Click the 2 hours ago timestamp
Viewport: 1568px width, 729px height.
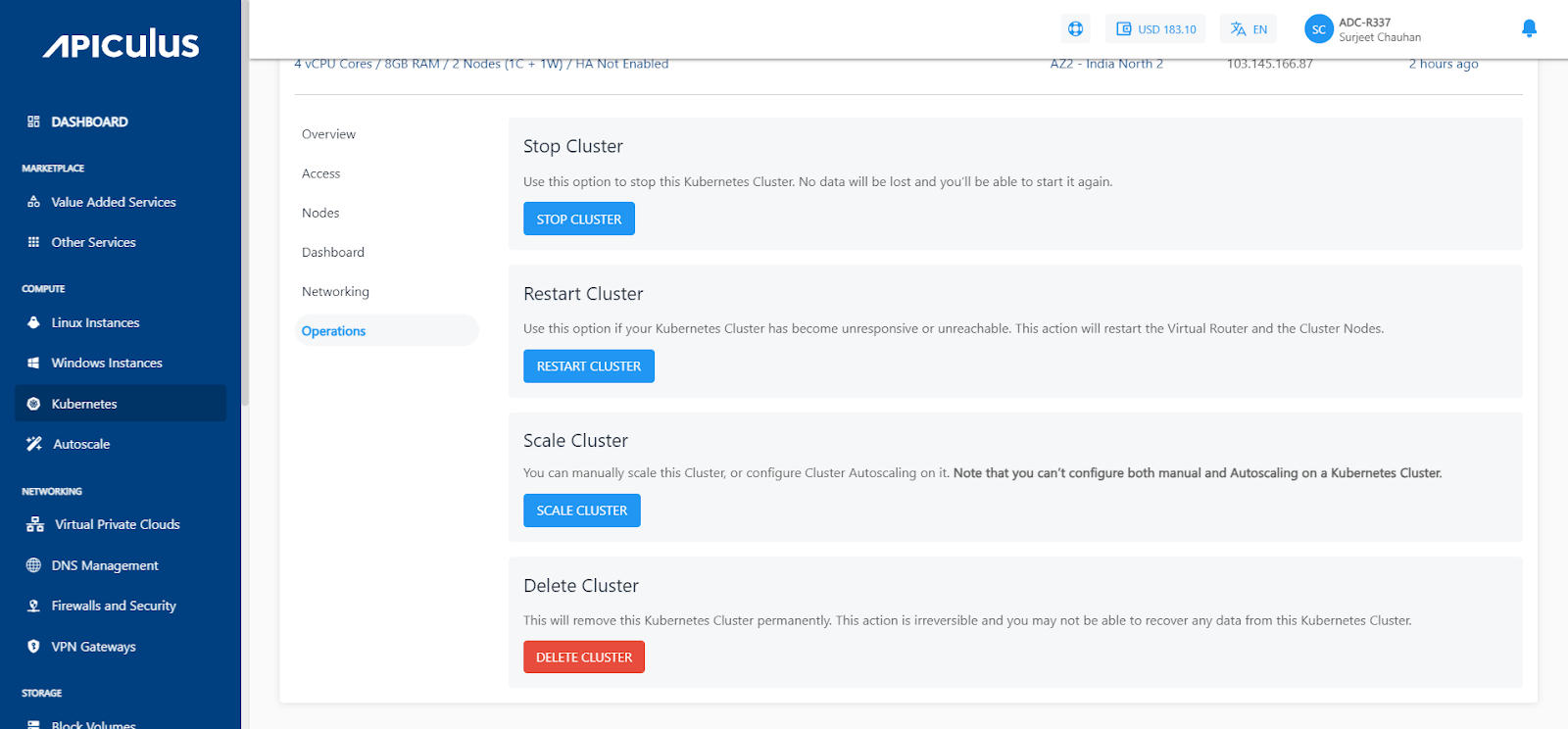pos(1444,64)
